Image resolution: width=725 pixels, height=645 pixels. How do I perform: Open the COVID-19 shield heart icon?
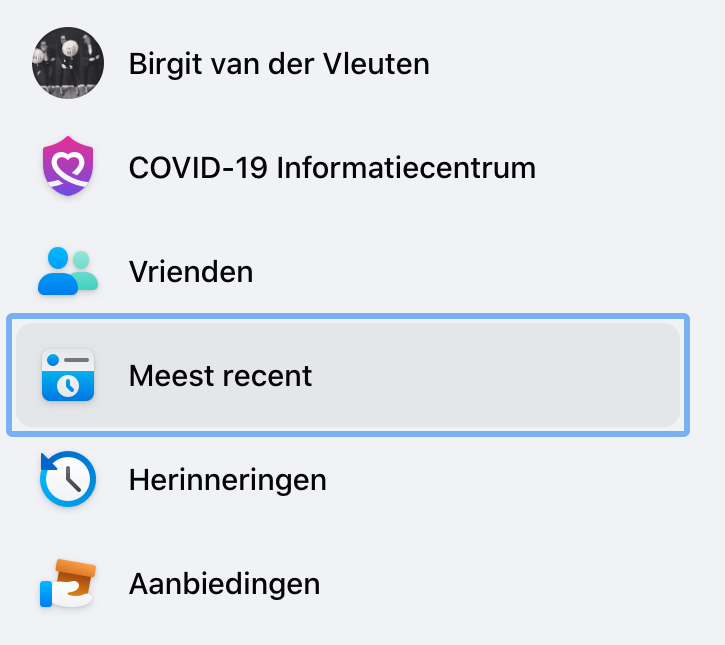tap(68, 166)
